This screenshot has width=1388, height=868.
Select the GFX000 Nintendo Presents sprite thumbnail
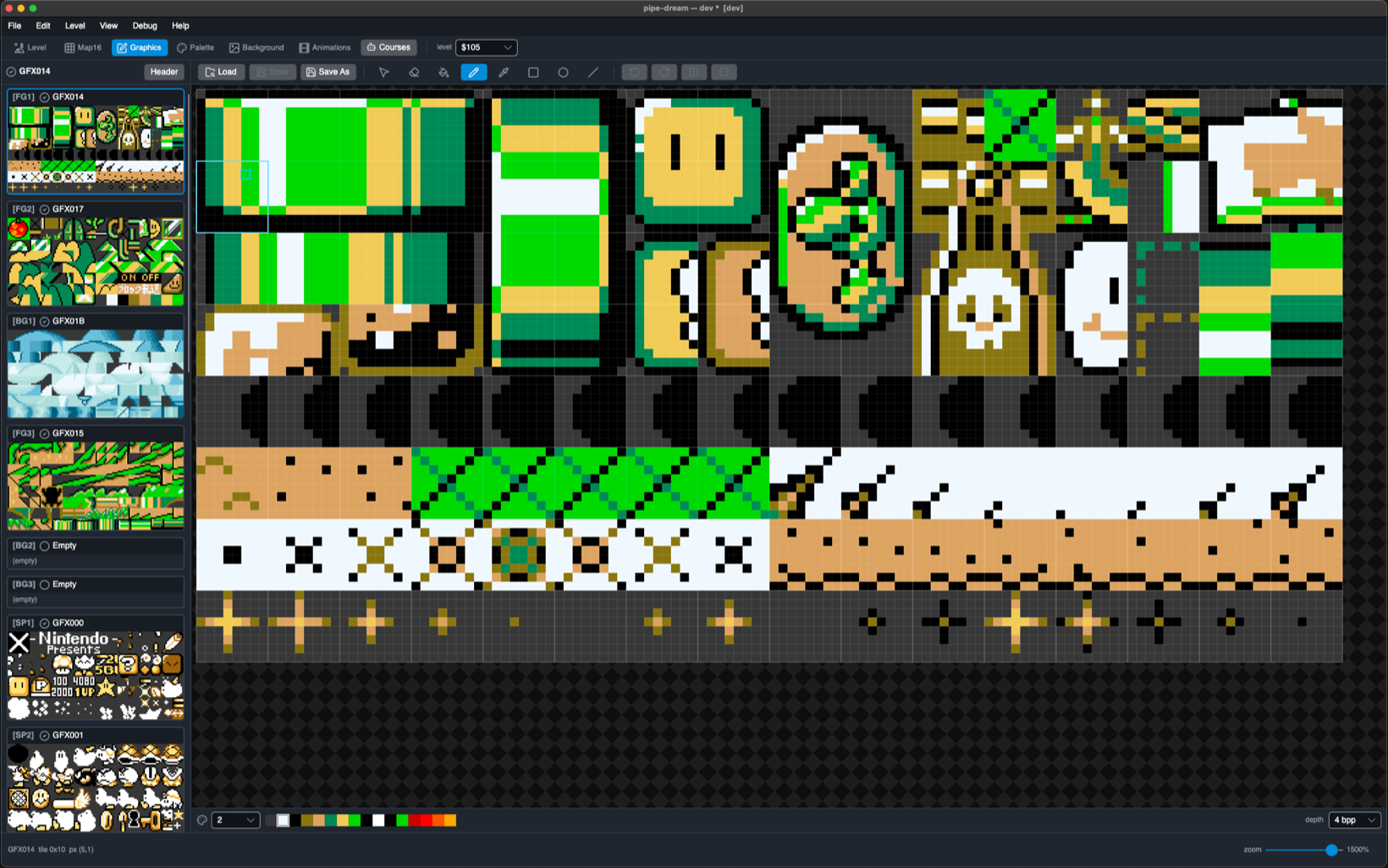point(96,675)
